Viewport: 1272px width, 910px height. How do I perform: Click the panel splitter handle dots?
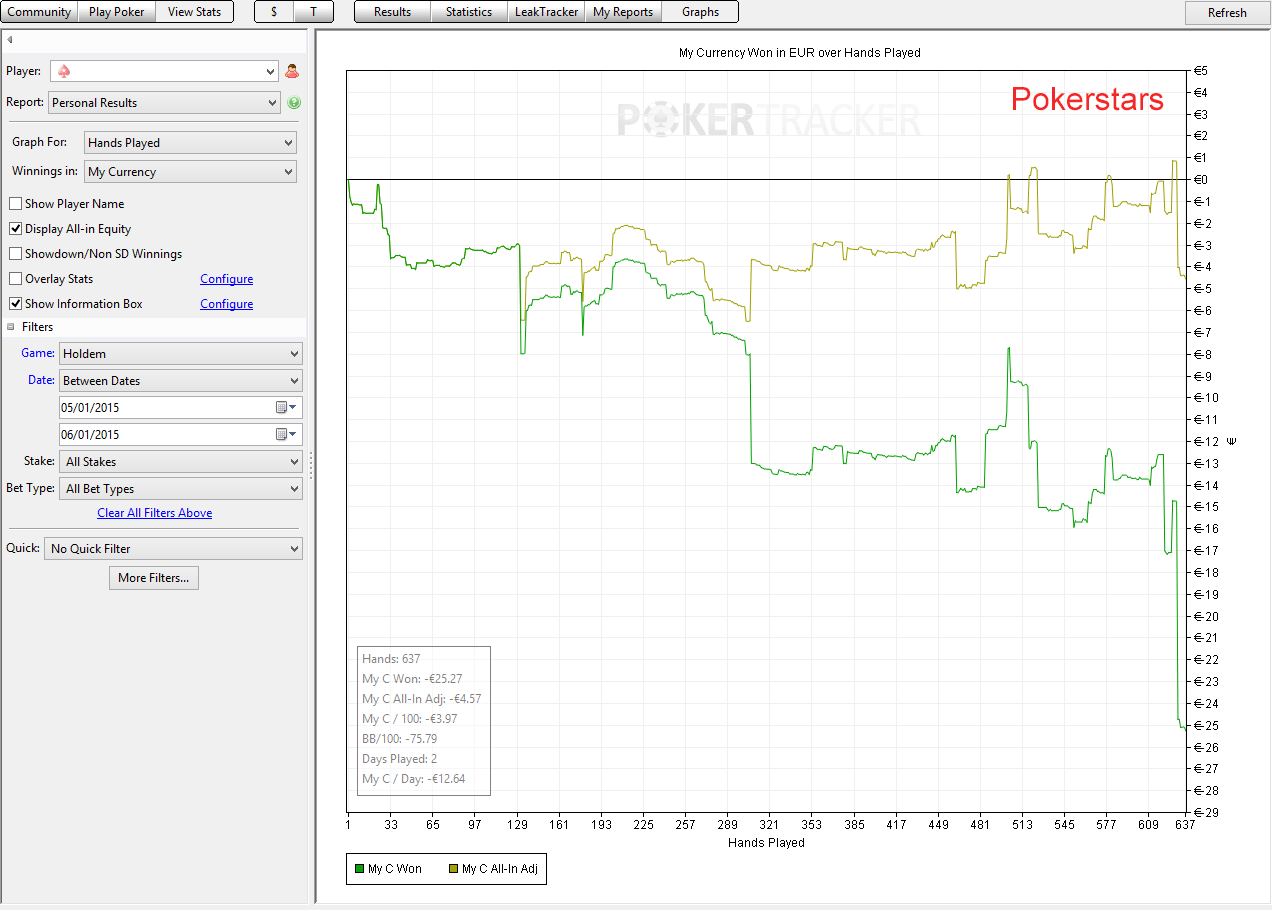(311, 464)
